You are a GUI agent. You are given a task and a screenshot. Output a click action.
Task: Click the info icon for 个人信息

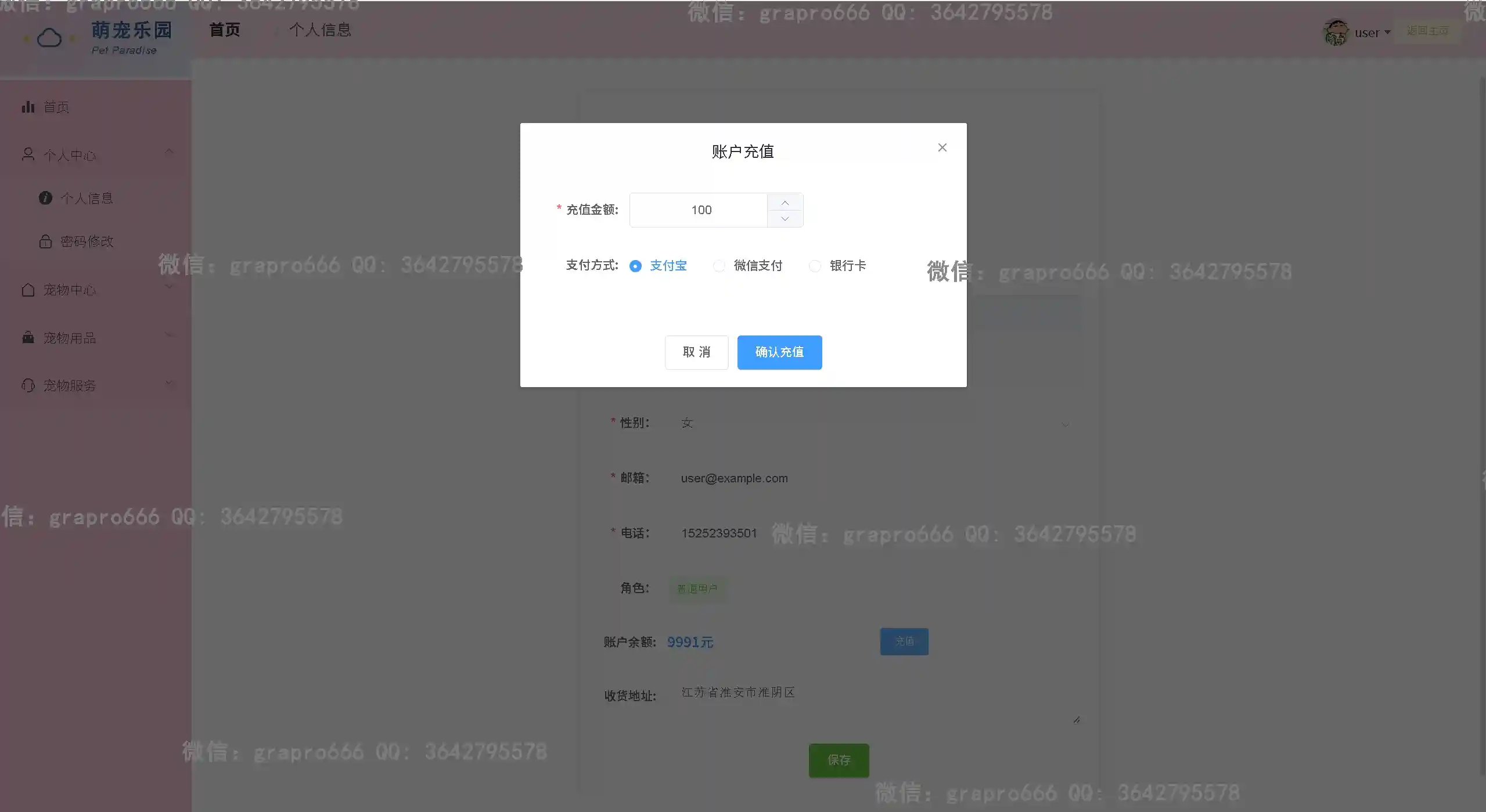coord(45,198)
